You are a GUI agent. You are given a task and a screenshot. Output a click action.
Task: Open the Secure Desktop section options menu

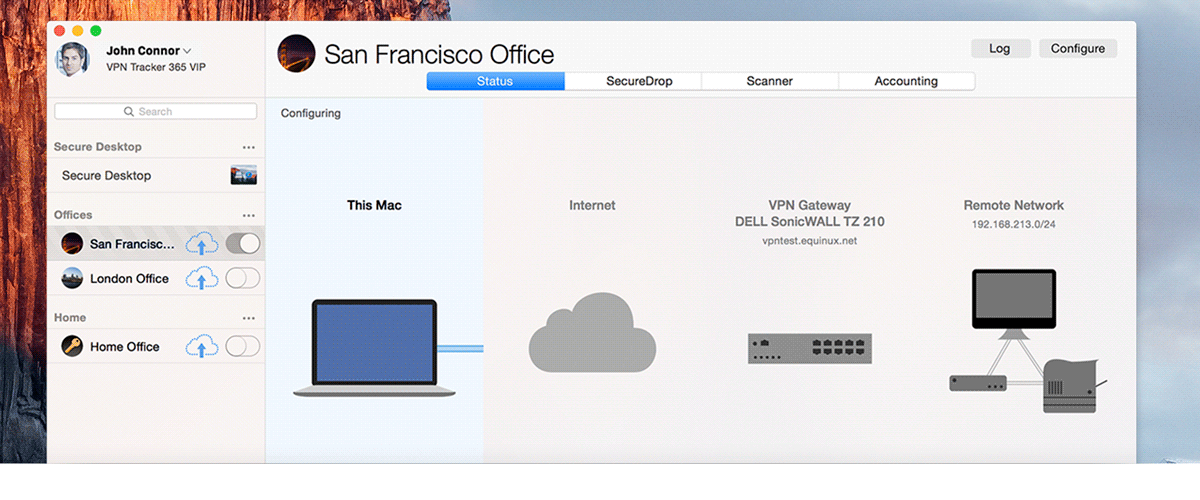[248, 147]
